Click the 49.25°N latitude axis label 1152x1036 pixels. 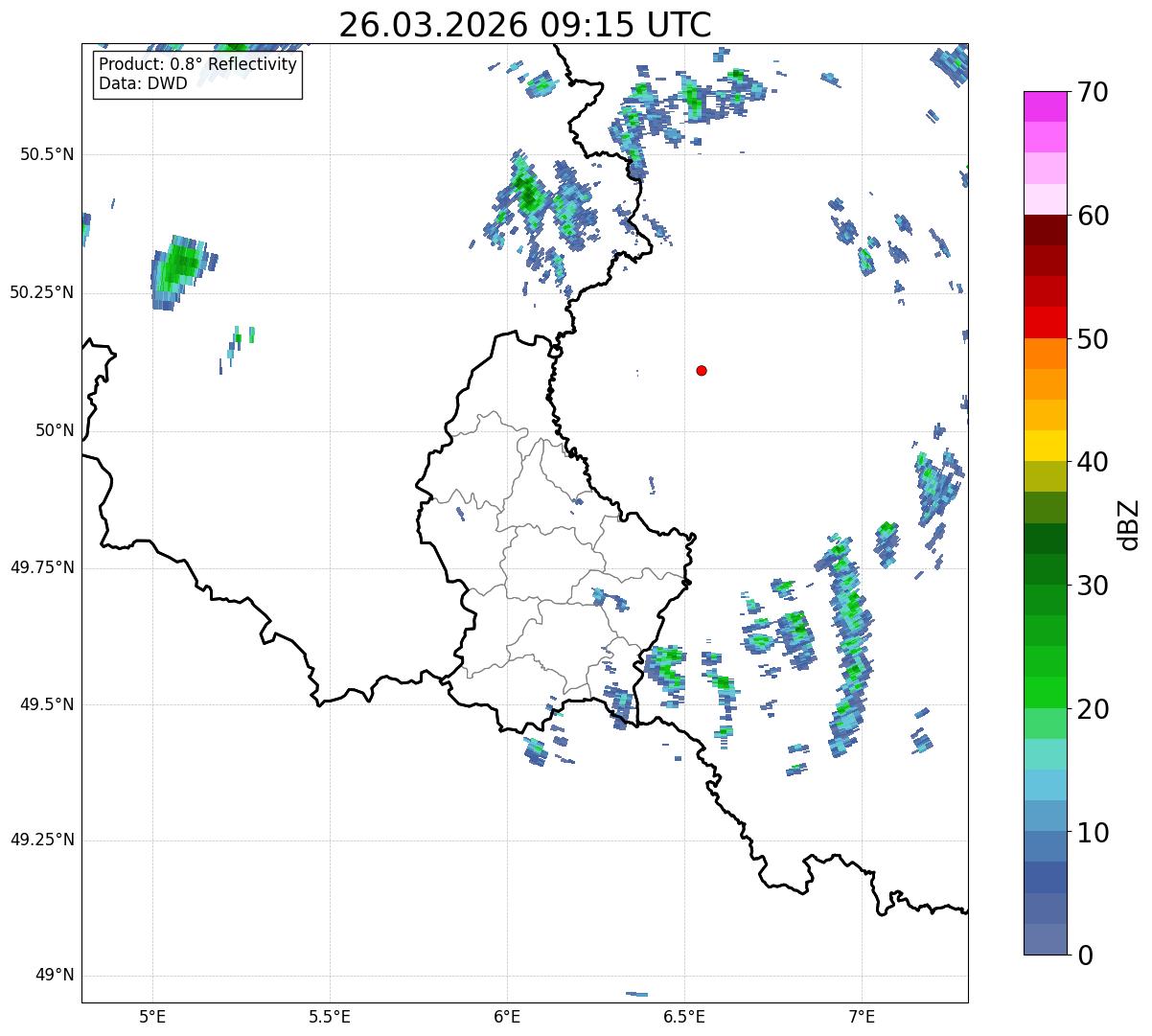(41, 840)
